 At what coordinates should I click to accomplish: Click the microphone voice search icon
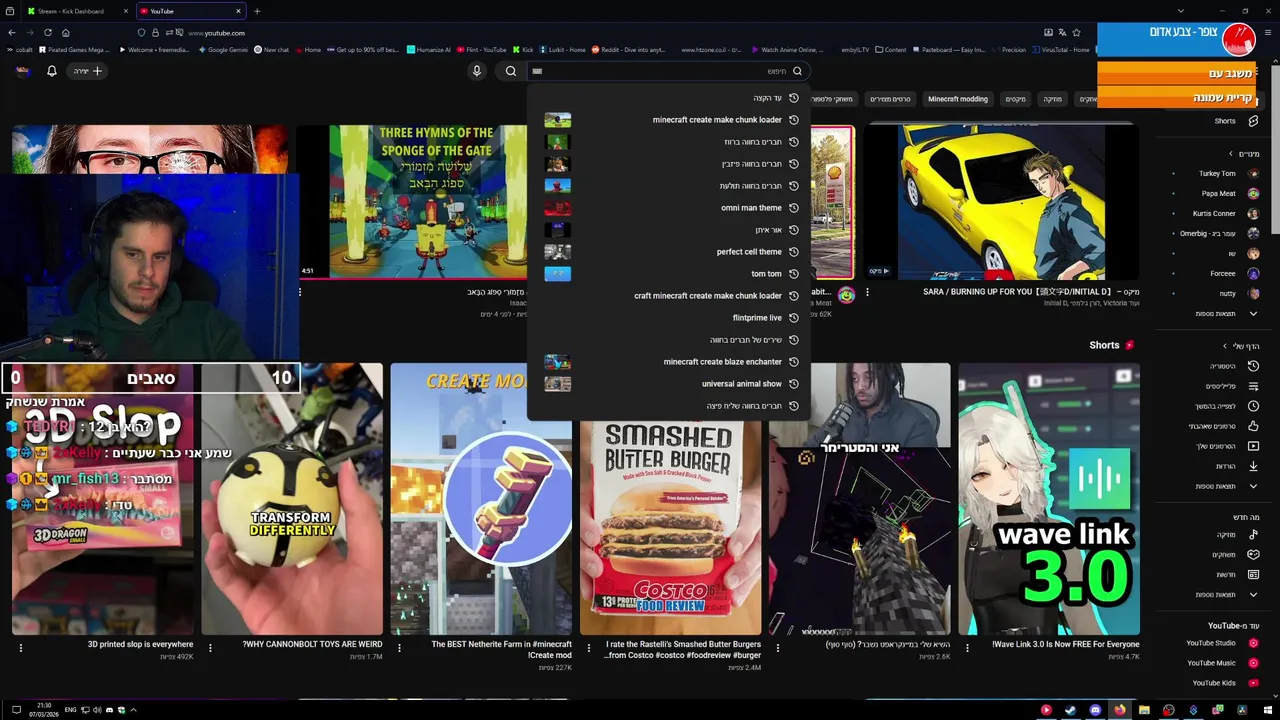coord(477,71)
